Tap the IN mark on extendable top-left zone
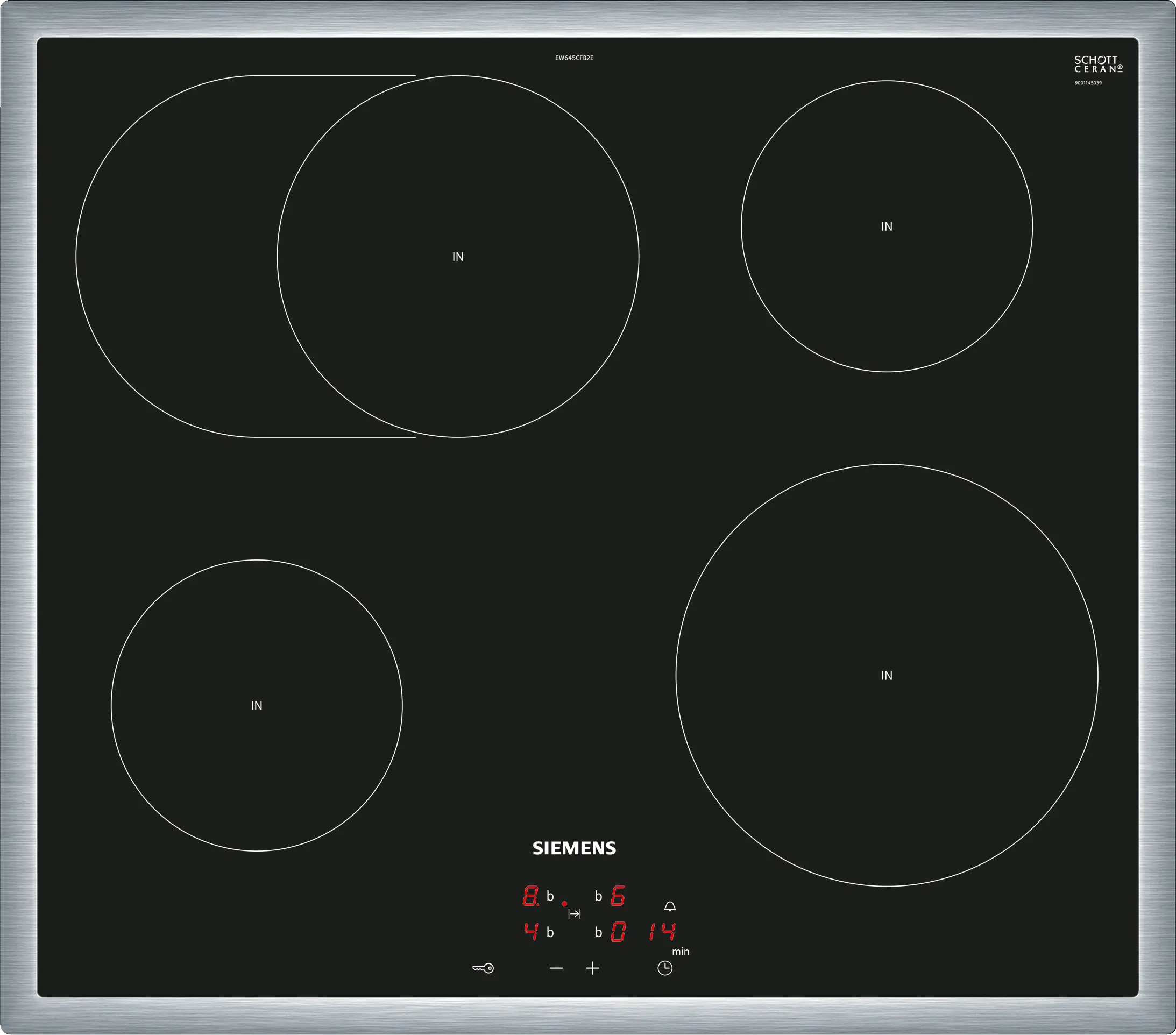Image resolution: width=1176 pixels, height=1035 pixels. (458, 257)
